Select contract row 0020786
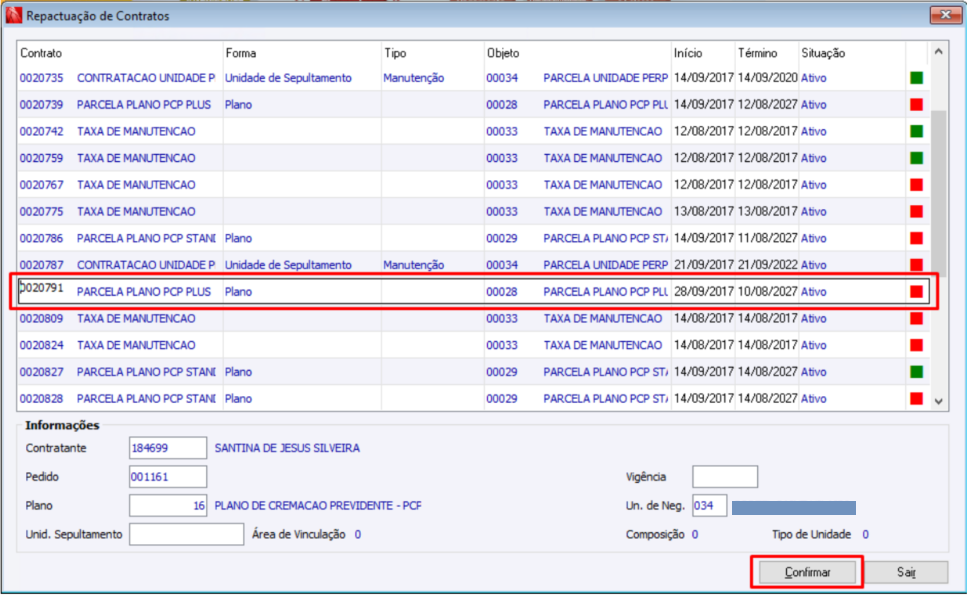The width and height of the screenshot is (967, 596). click(x=474, y=238)
